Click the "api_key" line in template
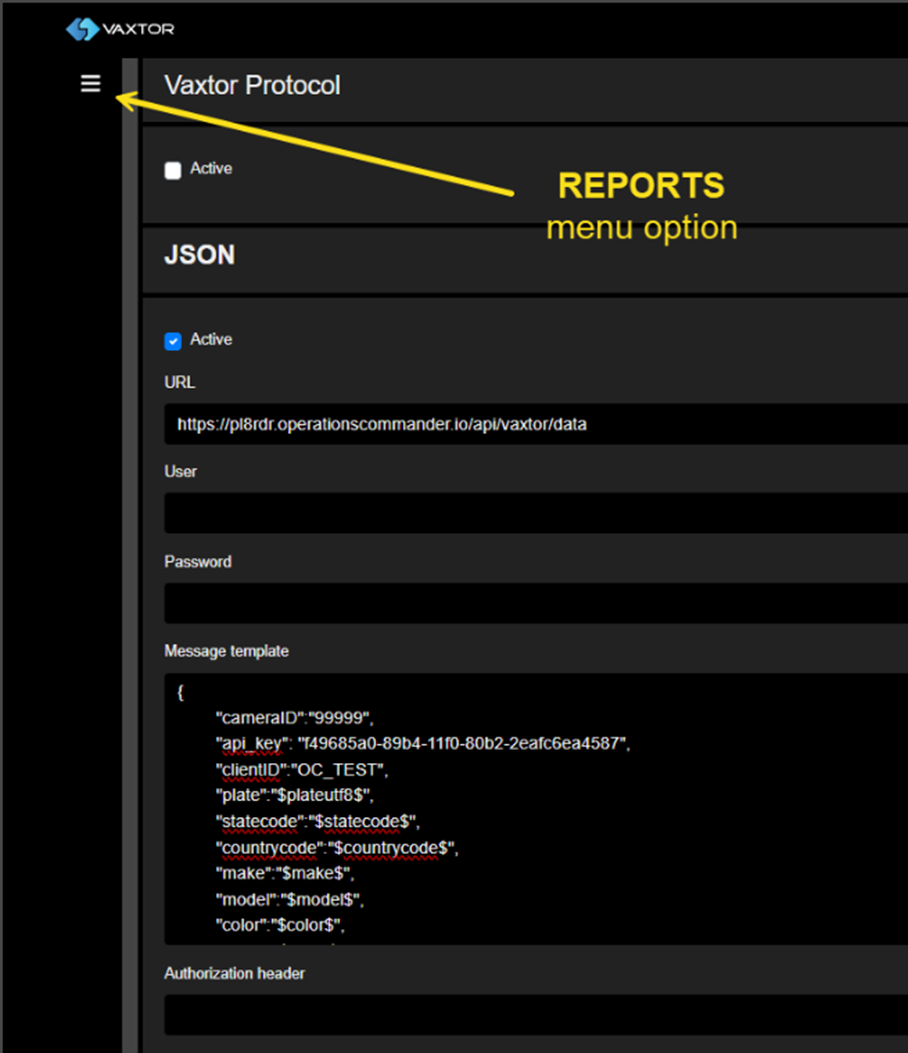The width and height of the screenshot is (908, 1053). coord(422,743)
